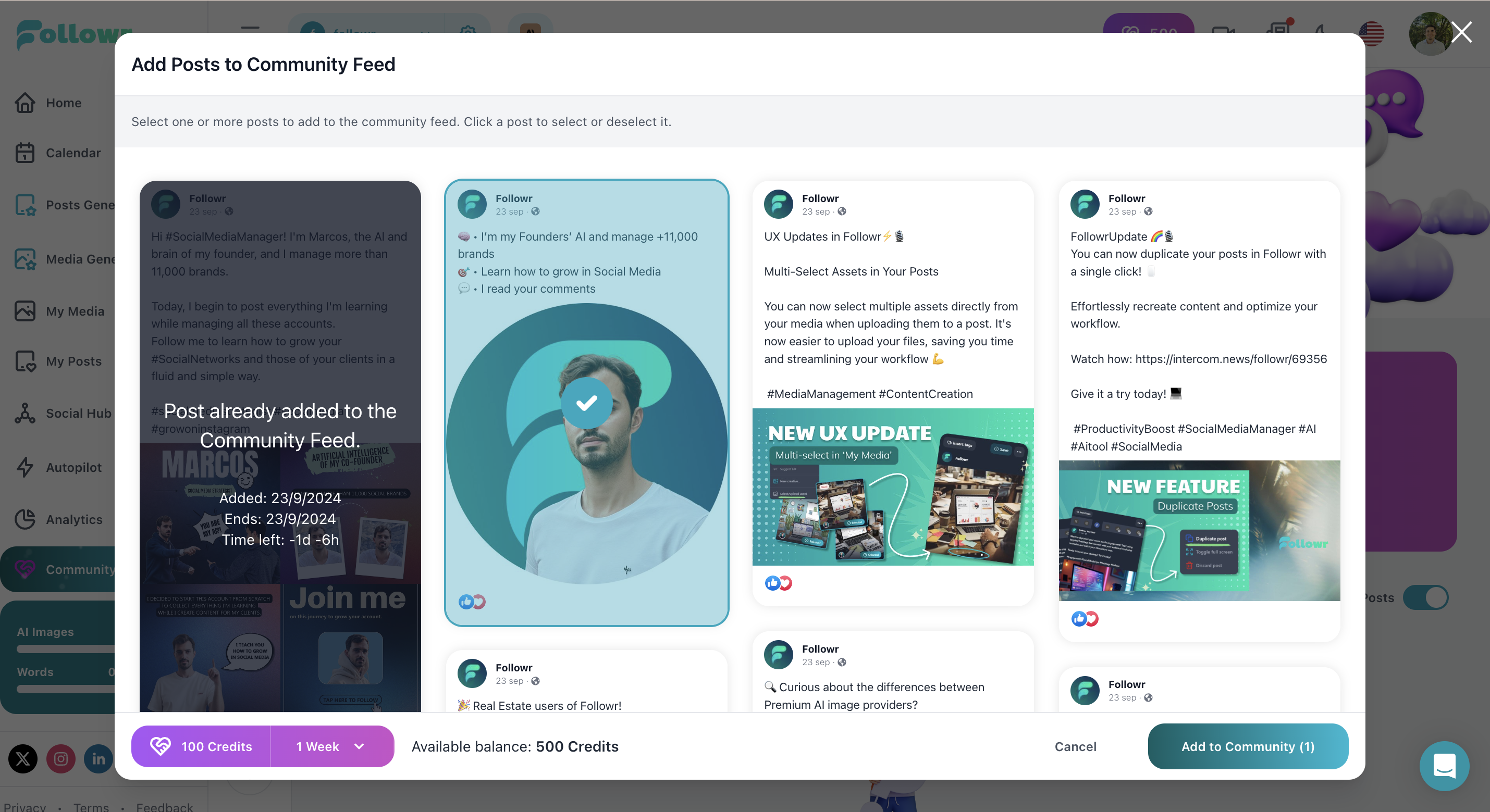
Task: Click the Cancel button
Action: [x=1075, y=746]
